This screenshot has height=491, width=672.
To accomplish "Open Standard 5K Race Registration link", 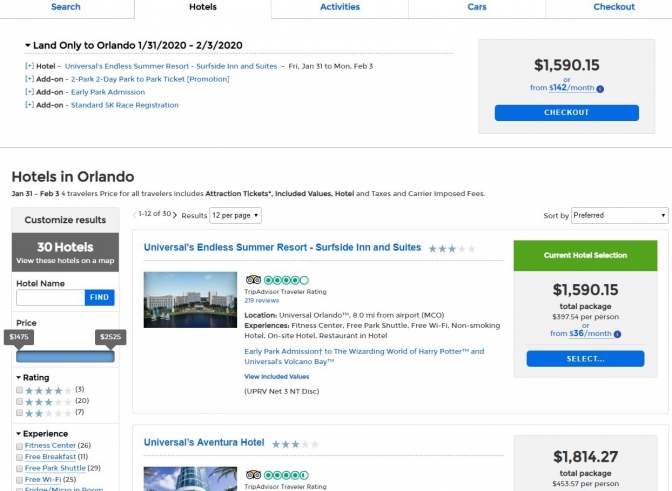I will [125, 105].
